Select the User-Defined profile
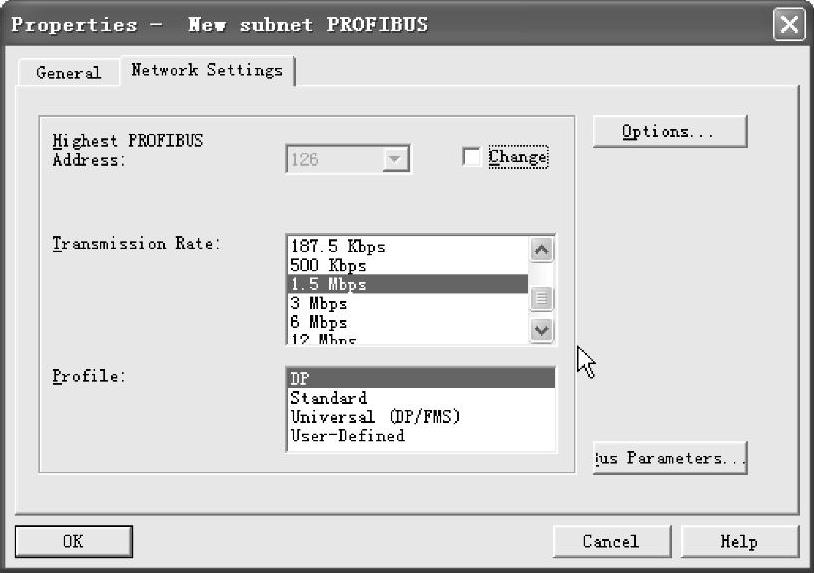 pos(421,435)
